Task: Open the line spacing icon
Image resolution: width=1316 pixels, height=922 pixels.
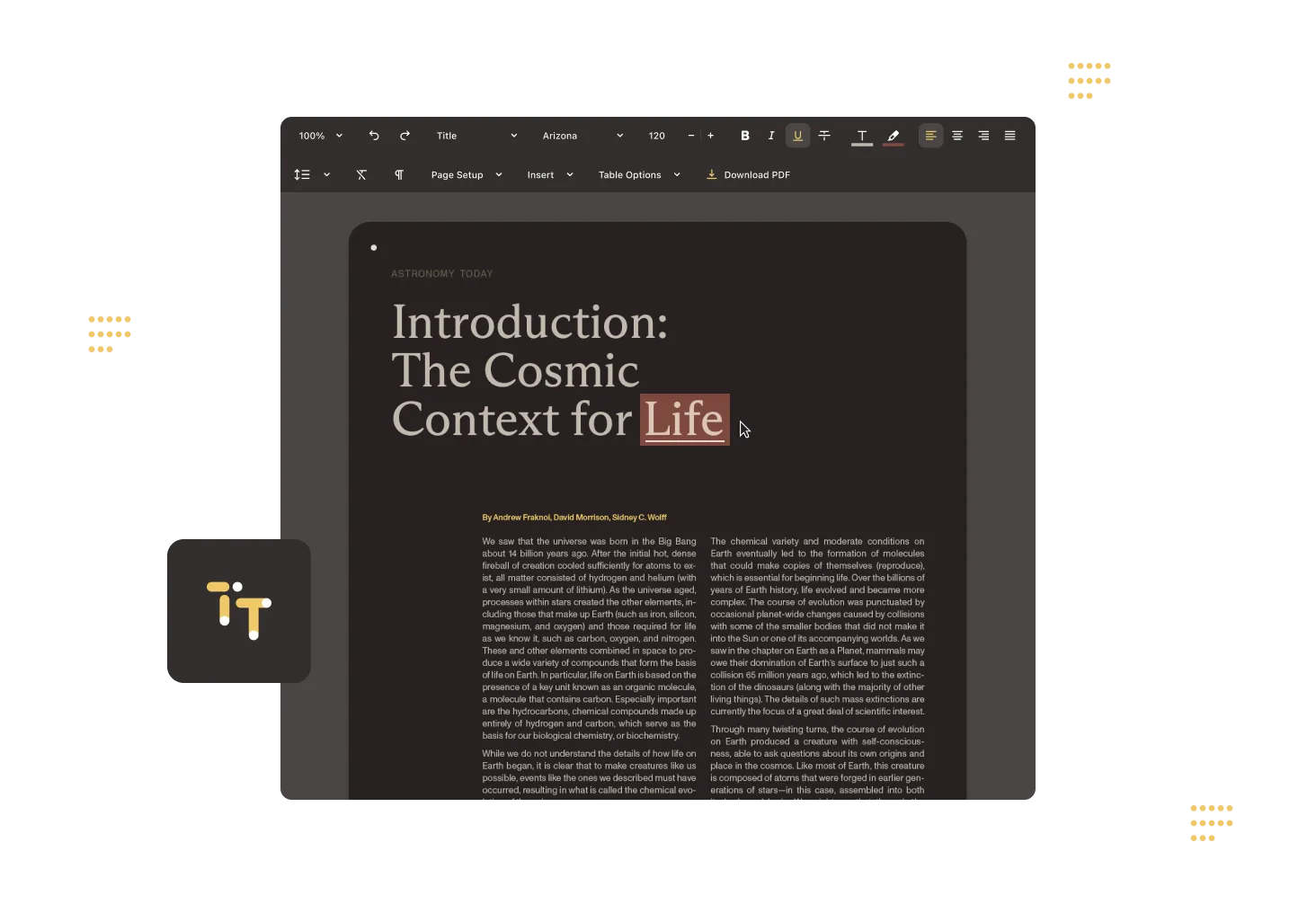Action: pos(302,175)
